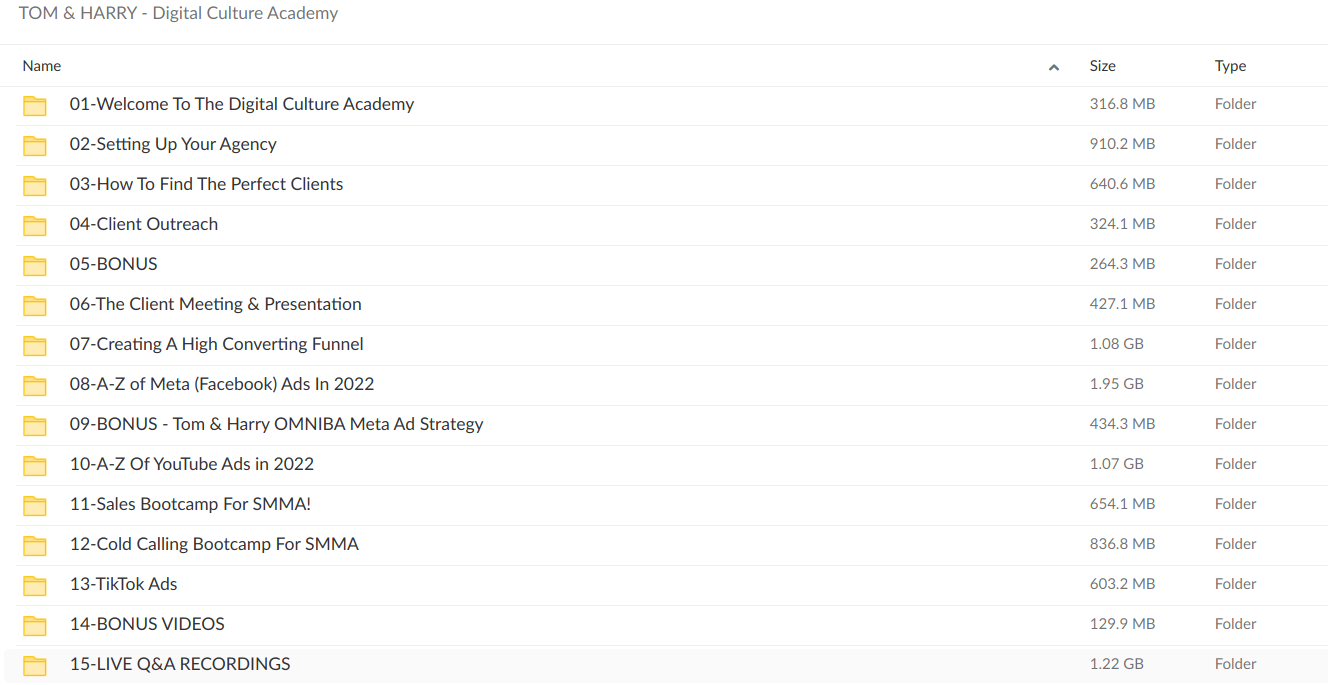1328x685 pixels.
Task: Toggle sort order using the Name column arrow
Action: [x=1053, y=67]
